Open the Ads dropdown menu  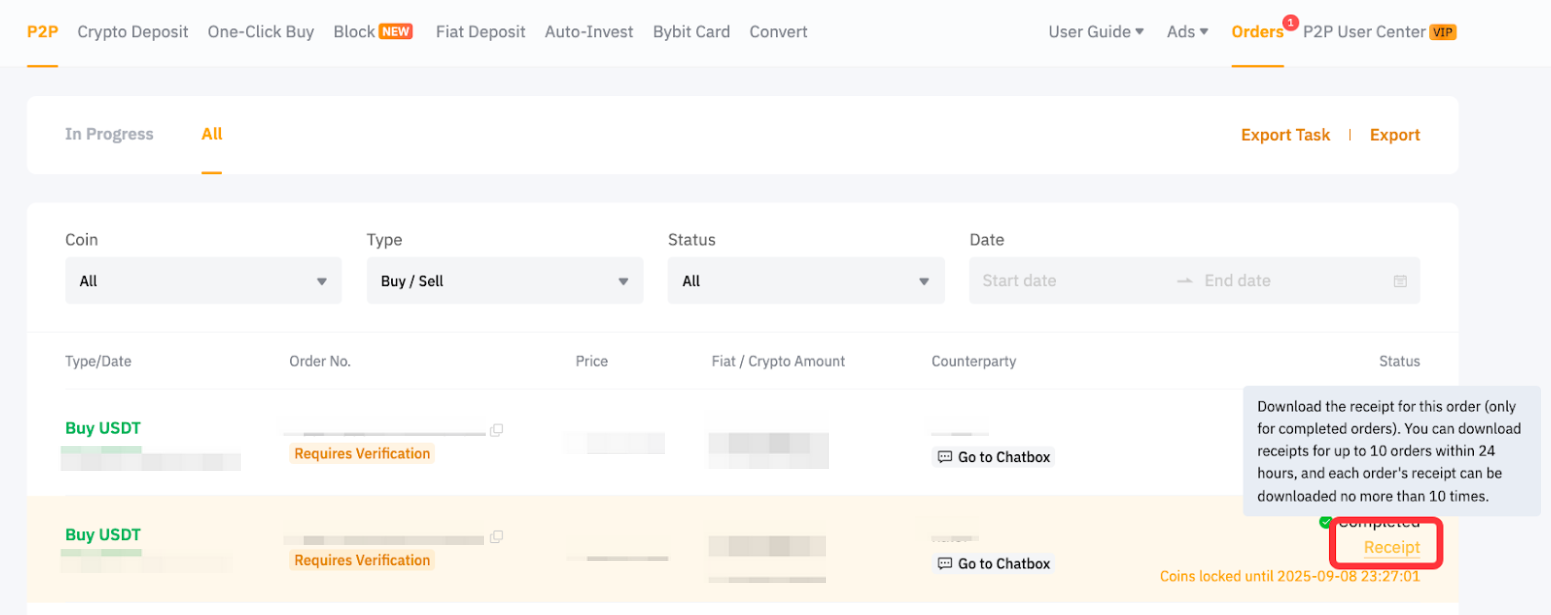click(x=1187, y=32)
